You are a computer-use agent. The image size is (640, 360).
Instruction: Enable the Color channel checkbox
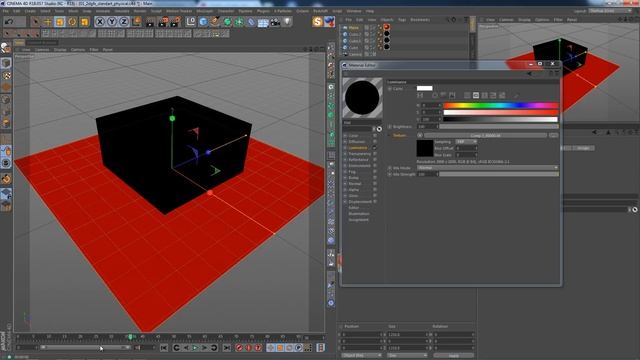tap(375, 136)
